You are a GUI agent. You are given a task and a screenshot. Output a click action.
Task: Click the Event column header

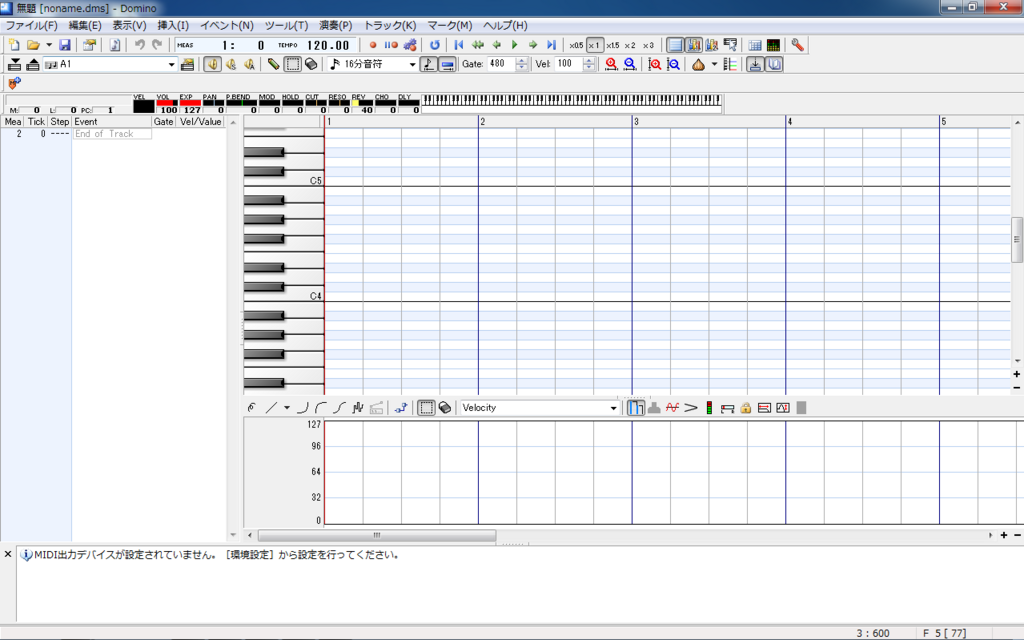pos(112,121)
